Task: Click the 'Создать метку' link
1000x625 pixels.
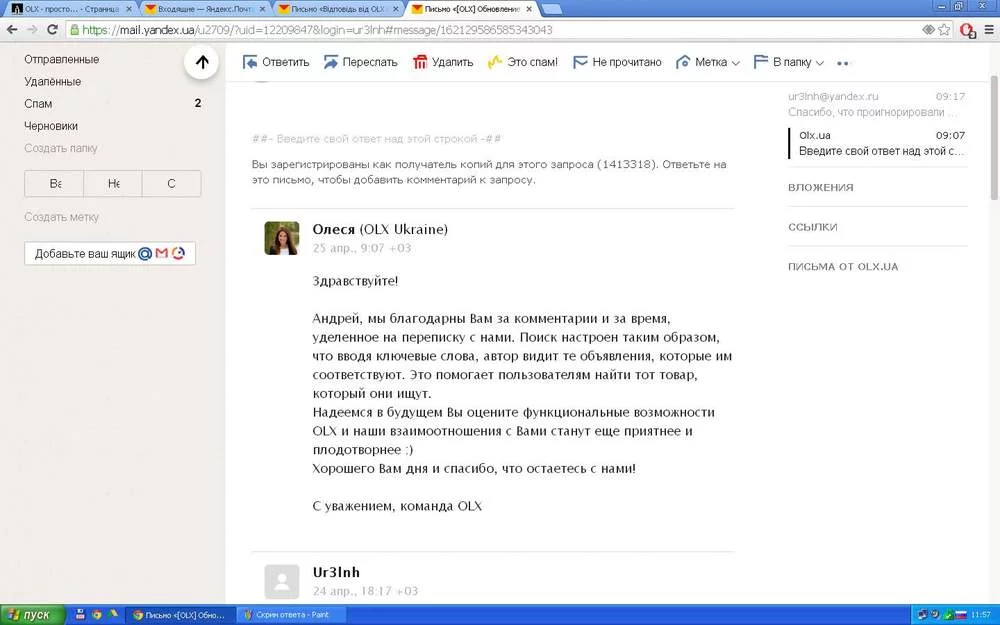Action: (61, 217)
